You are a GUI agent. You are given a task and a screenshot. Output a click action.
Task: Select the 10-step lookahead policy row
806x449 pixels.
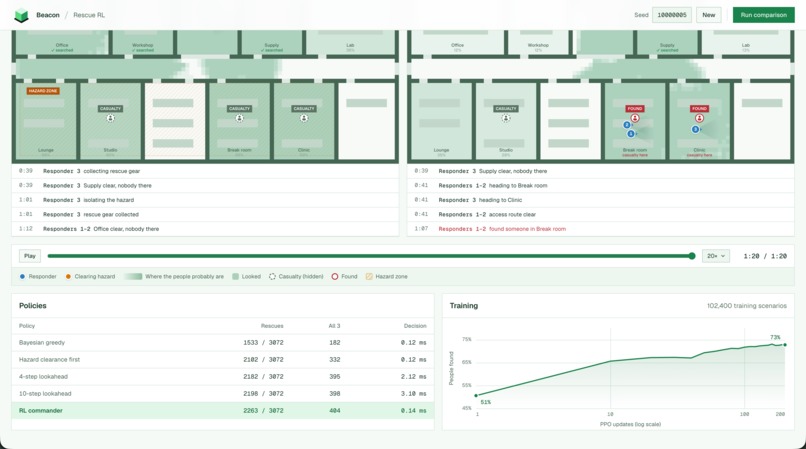click(x=223, y=393)
